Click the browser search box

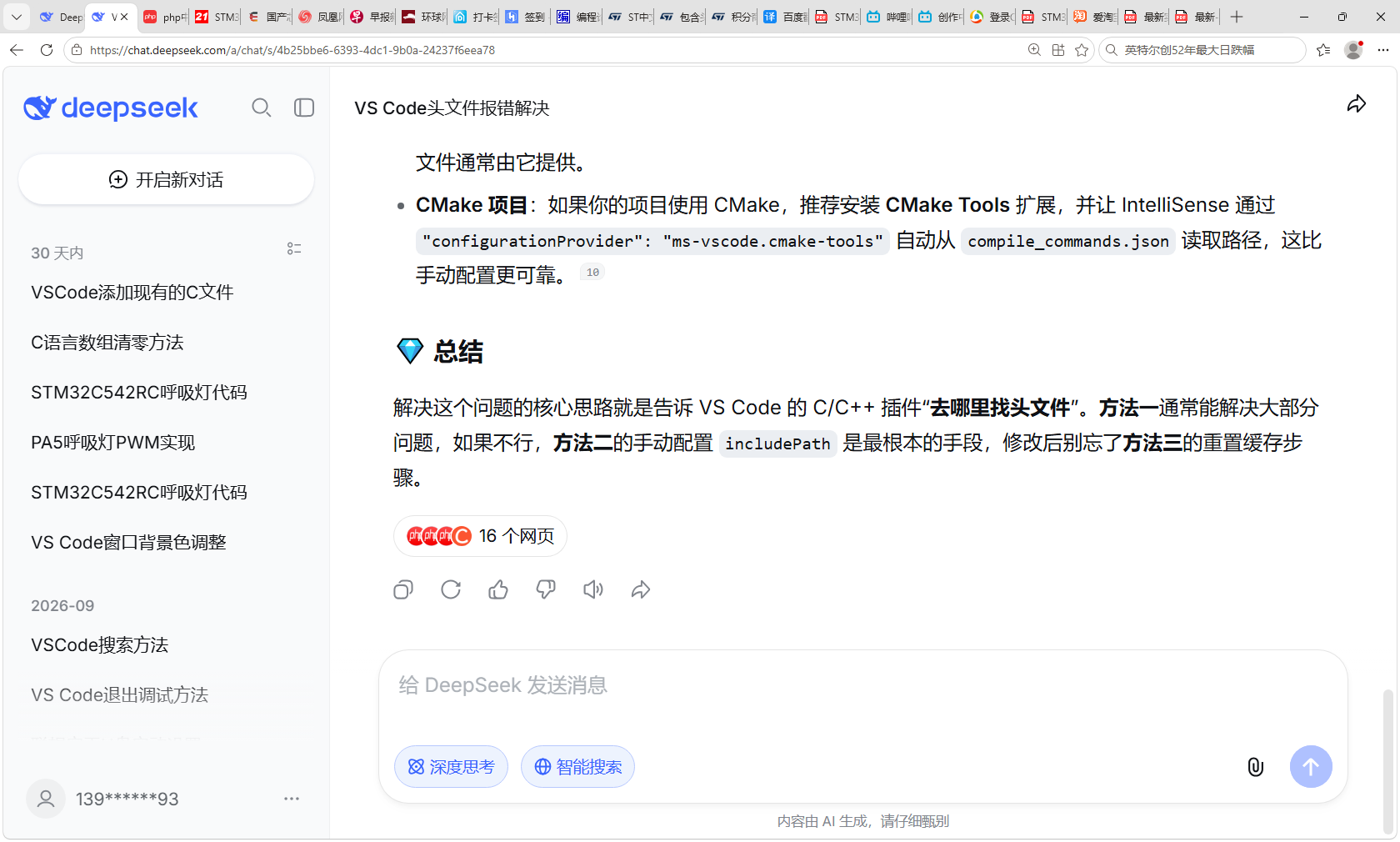(x=1202, y=50)
